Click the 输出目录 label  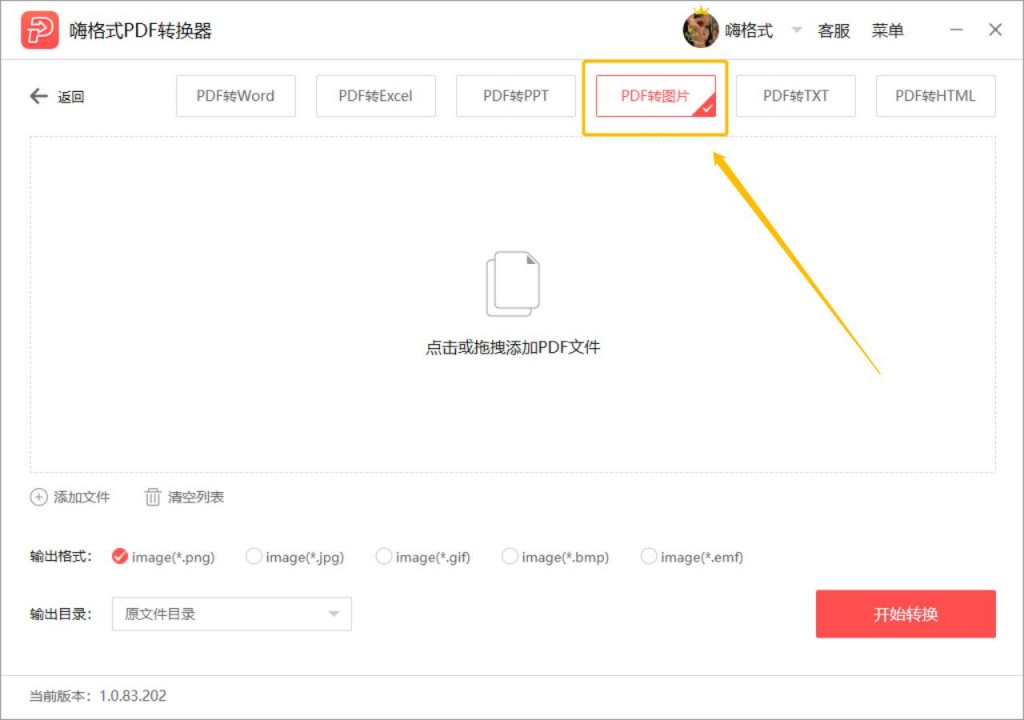tap(61, 614)
